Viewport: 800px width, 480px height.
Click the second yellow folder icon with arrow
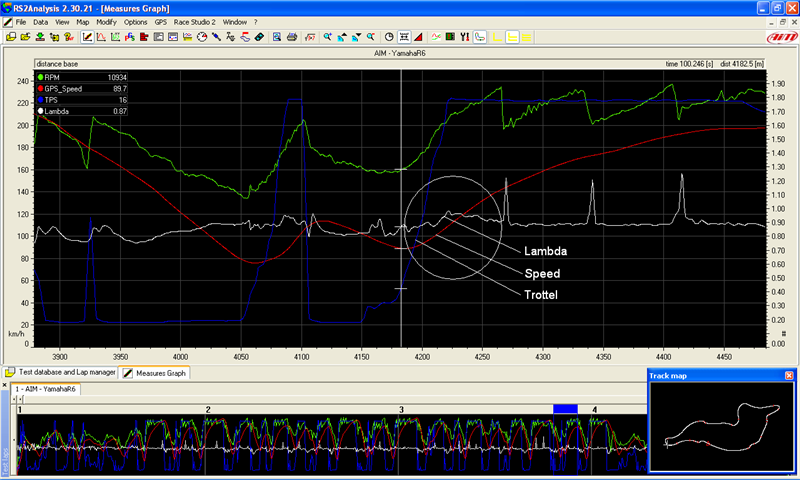pos(26,37)
